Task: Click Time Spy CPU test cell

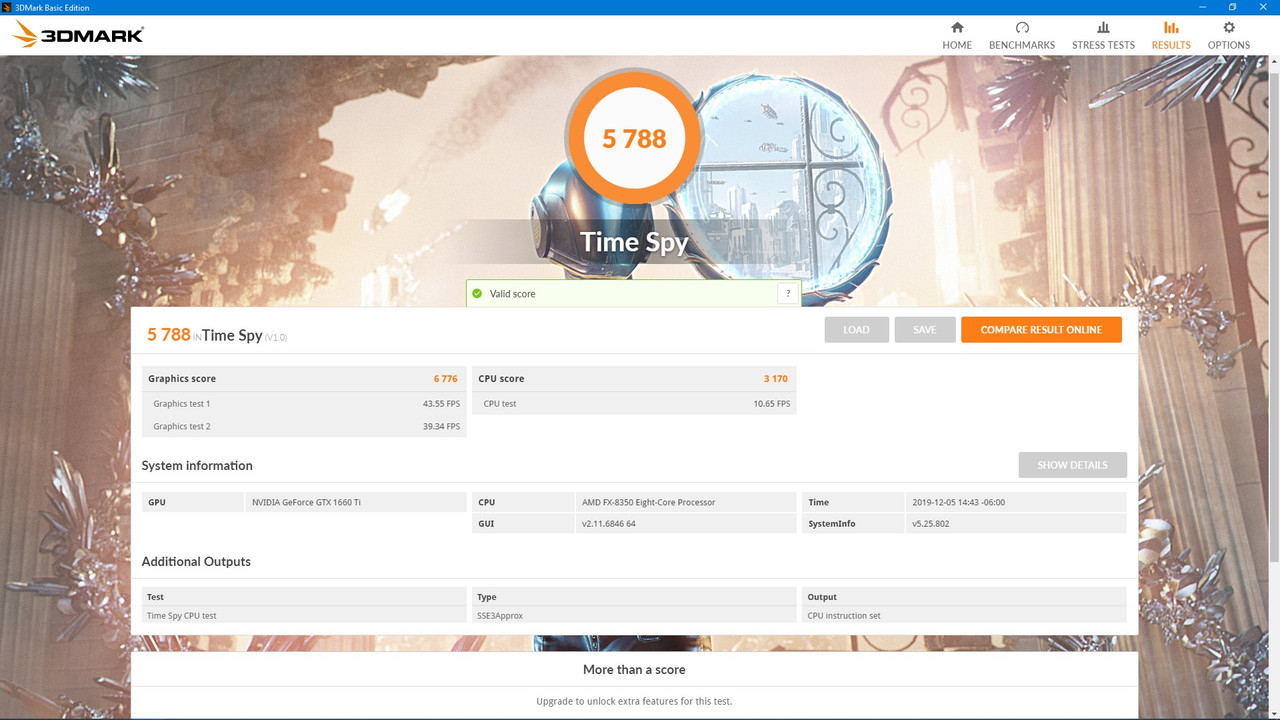Action: [x=304, y=616]
